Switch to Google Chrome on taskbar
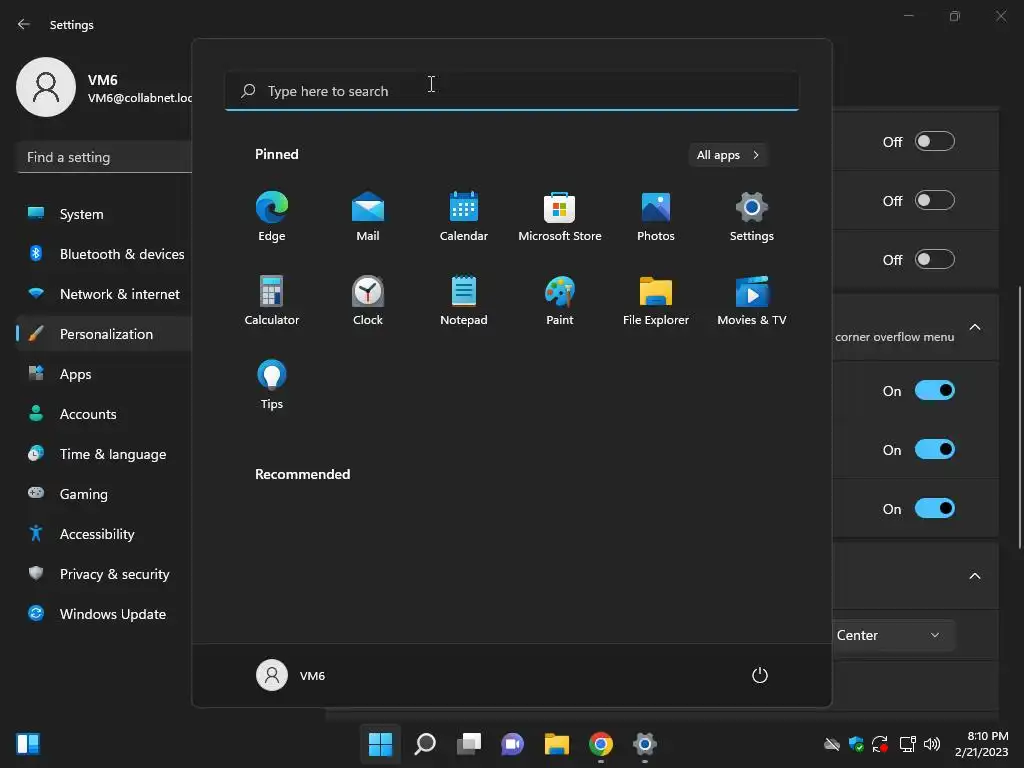Image resolution: width=1024 pixels, height=768 pixels. 601,744
